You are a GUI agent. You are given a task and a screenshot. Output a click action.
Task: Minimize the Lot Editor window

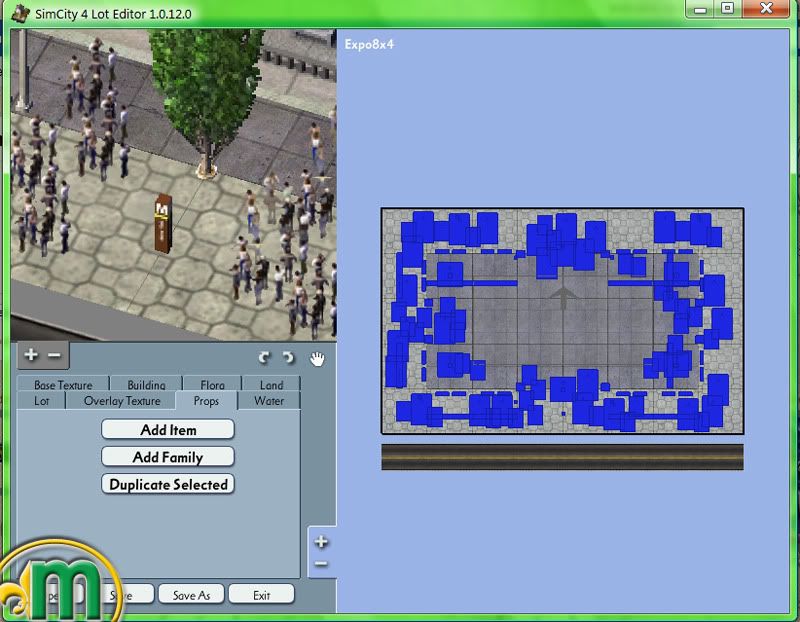point(700,9)
